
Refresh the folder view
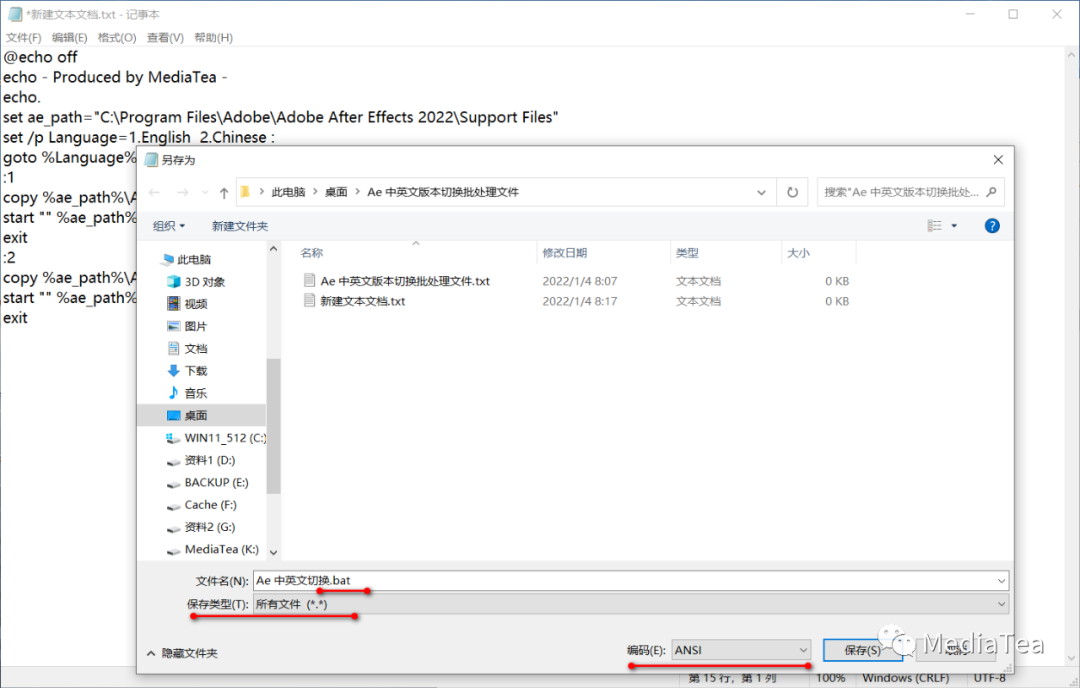793,192
